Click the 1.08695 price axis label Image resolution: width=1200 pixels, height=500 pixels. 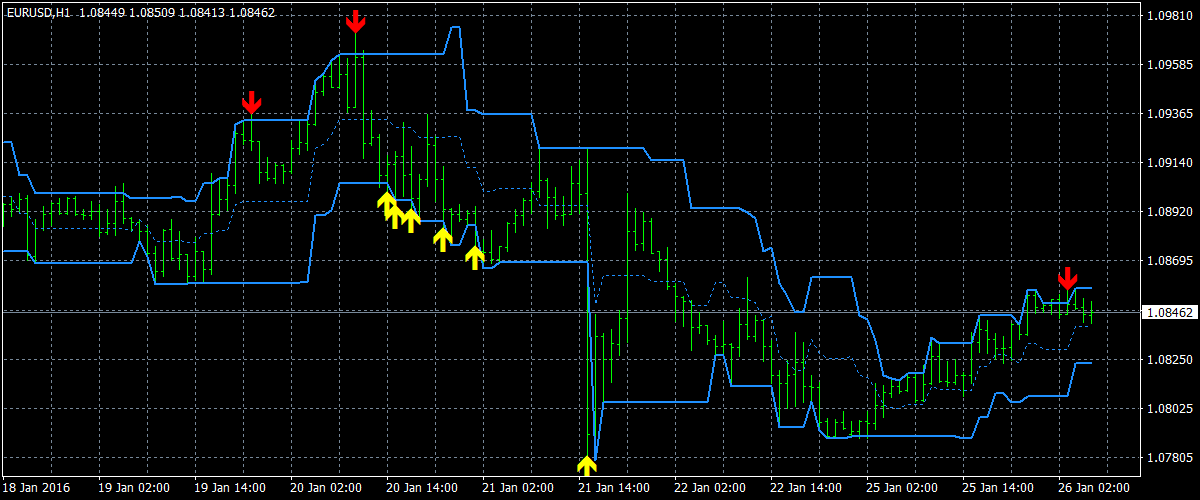(1169, 261)
